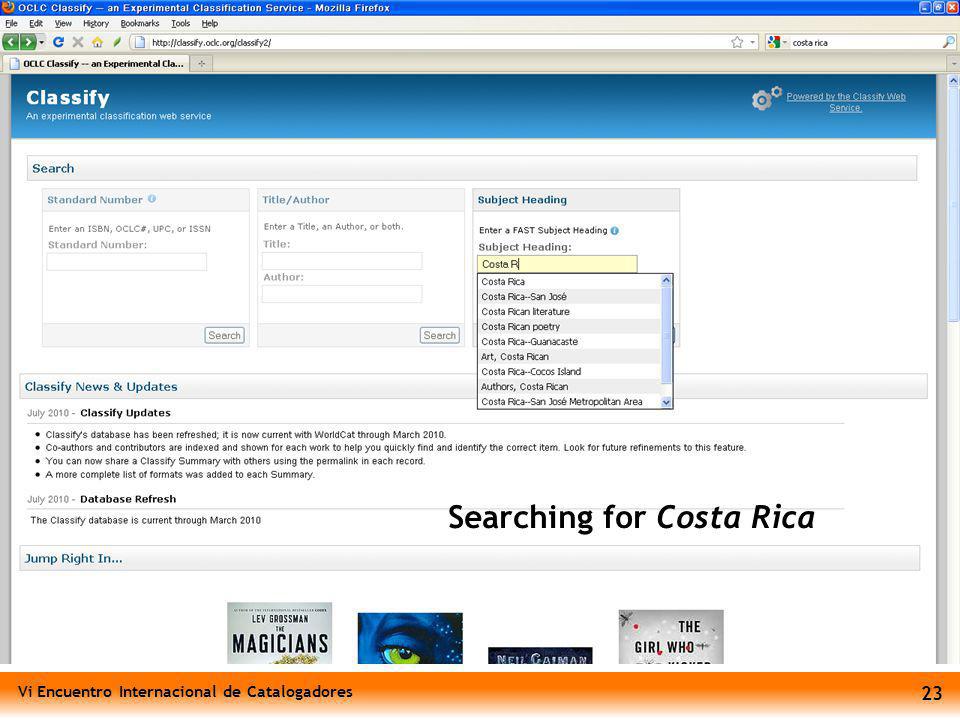The image size is (960, 720).
Task: Click in the Title input field
Action: pos(342,261)
